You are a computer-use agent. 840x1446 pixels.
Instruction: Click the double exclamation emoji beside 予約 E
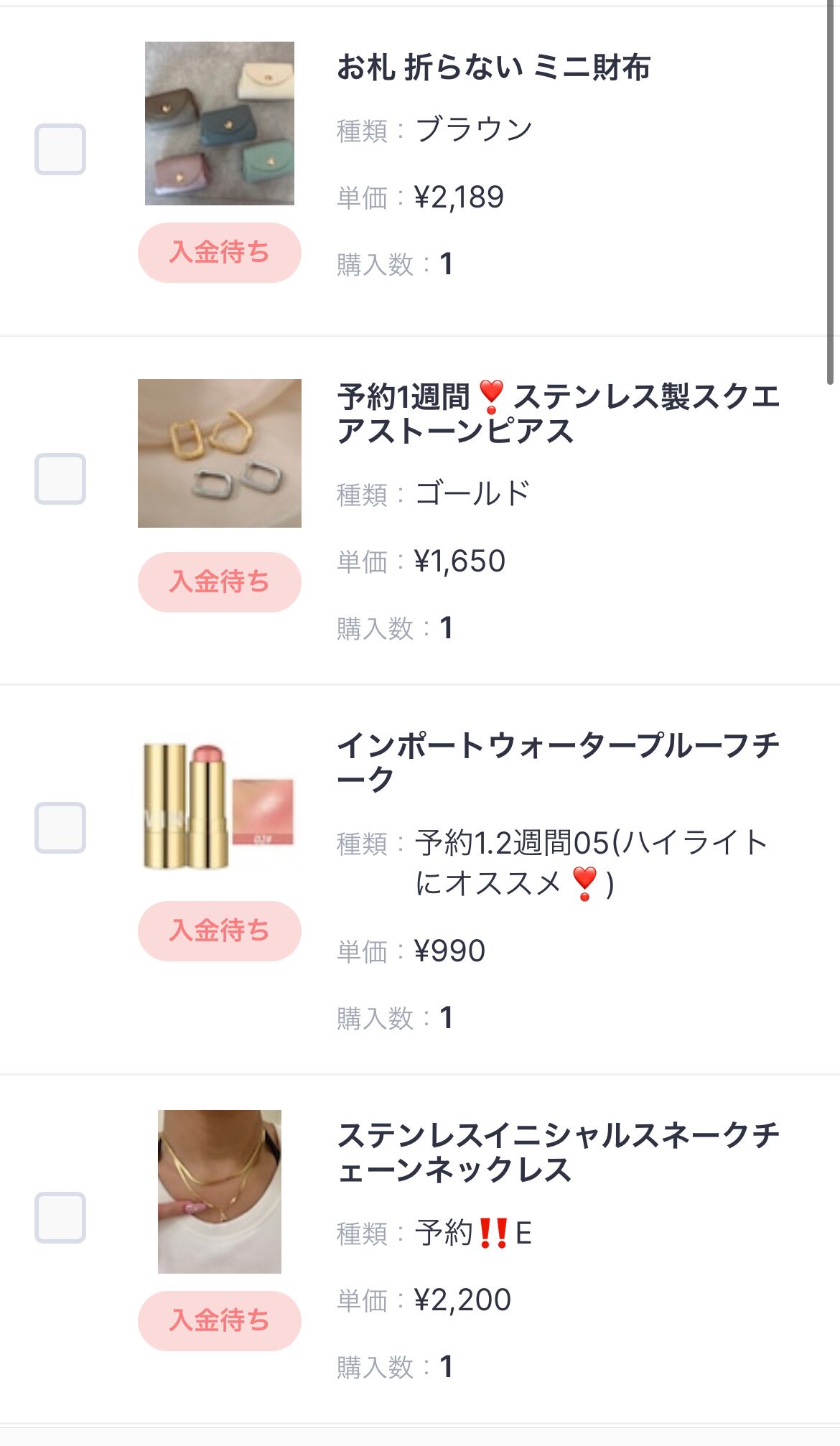point(493,1233)
